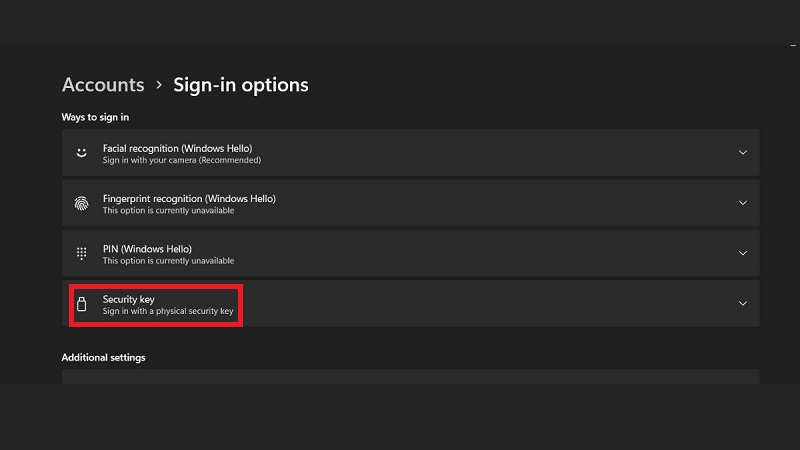The image size is (800, 450).
Task: Select the Security key option title
Action: pyautogui.click(x=128, y=298)
